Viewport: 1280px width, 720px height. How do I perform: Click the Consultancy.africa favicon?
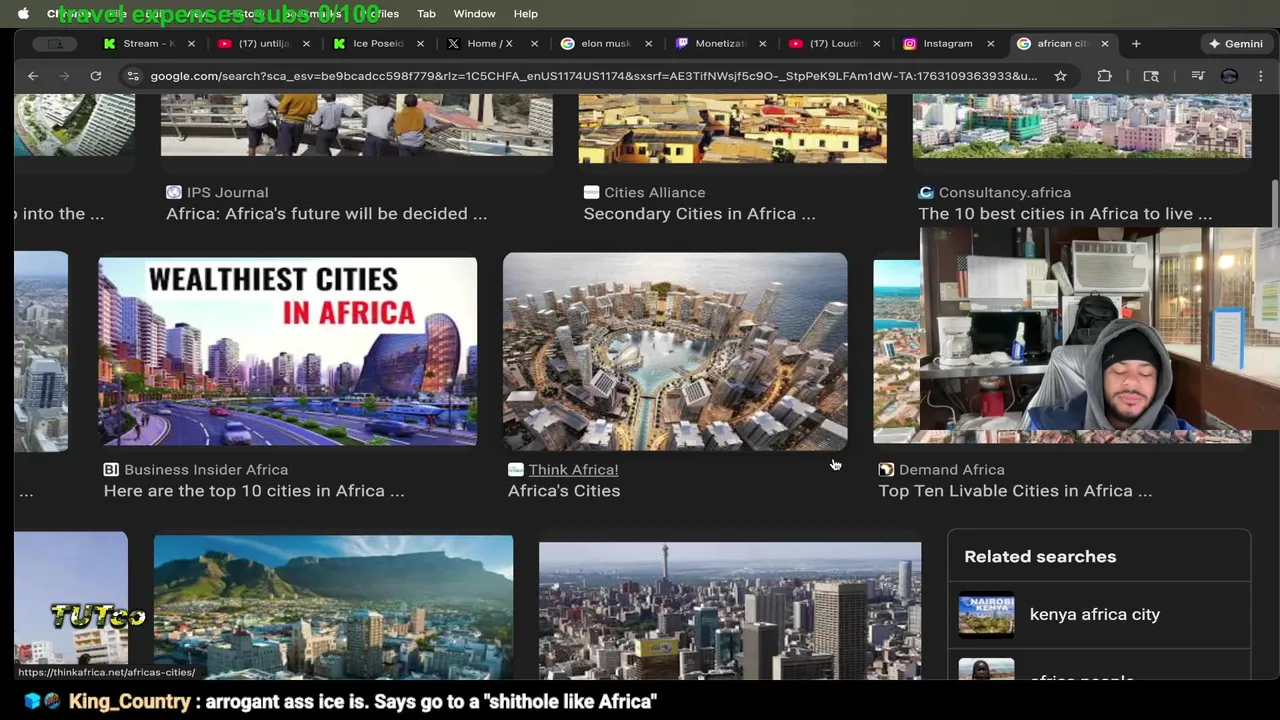pos(926,192)
